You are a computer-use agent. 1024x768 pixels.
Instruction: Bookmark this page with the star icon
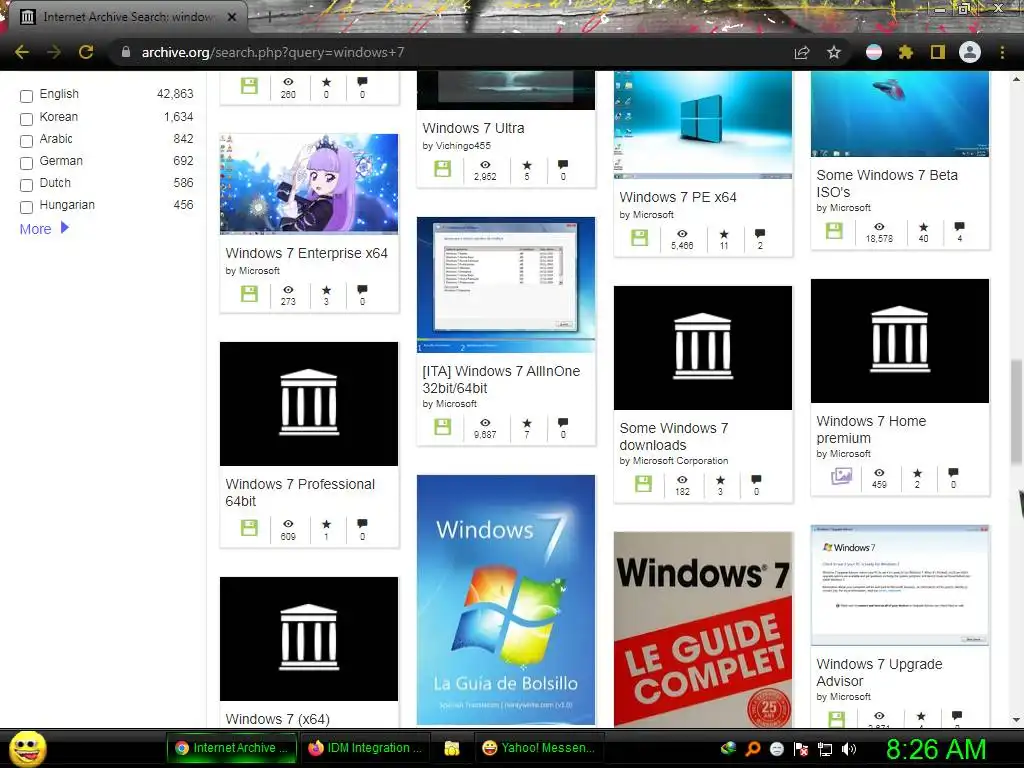(834, 52)
